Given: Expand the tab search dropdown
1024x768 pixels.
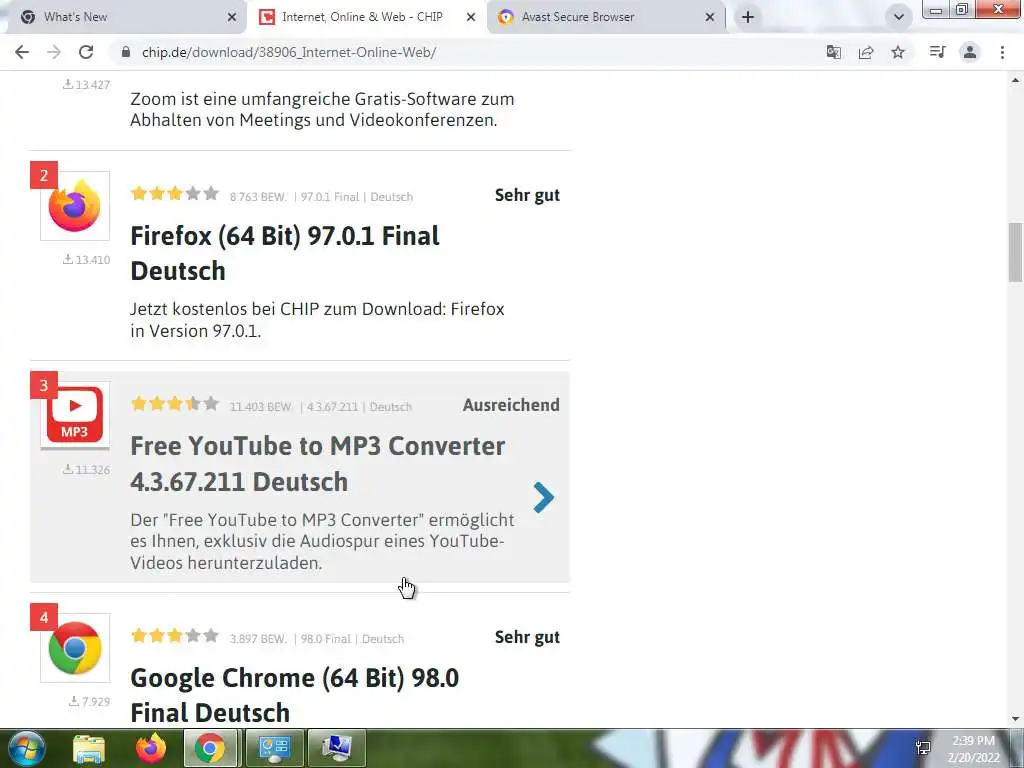Looking at the screenshot, I should [x=899, y=17].
